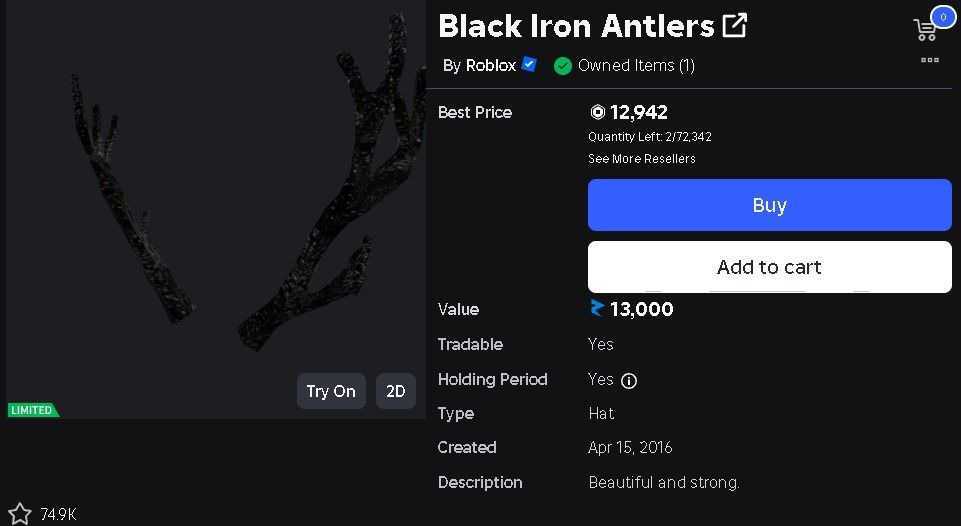Click the Robux icon next to 12,942

pyautogui.click(x=597, y=112)
